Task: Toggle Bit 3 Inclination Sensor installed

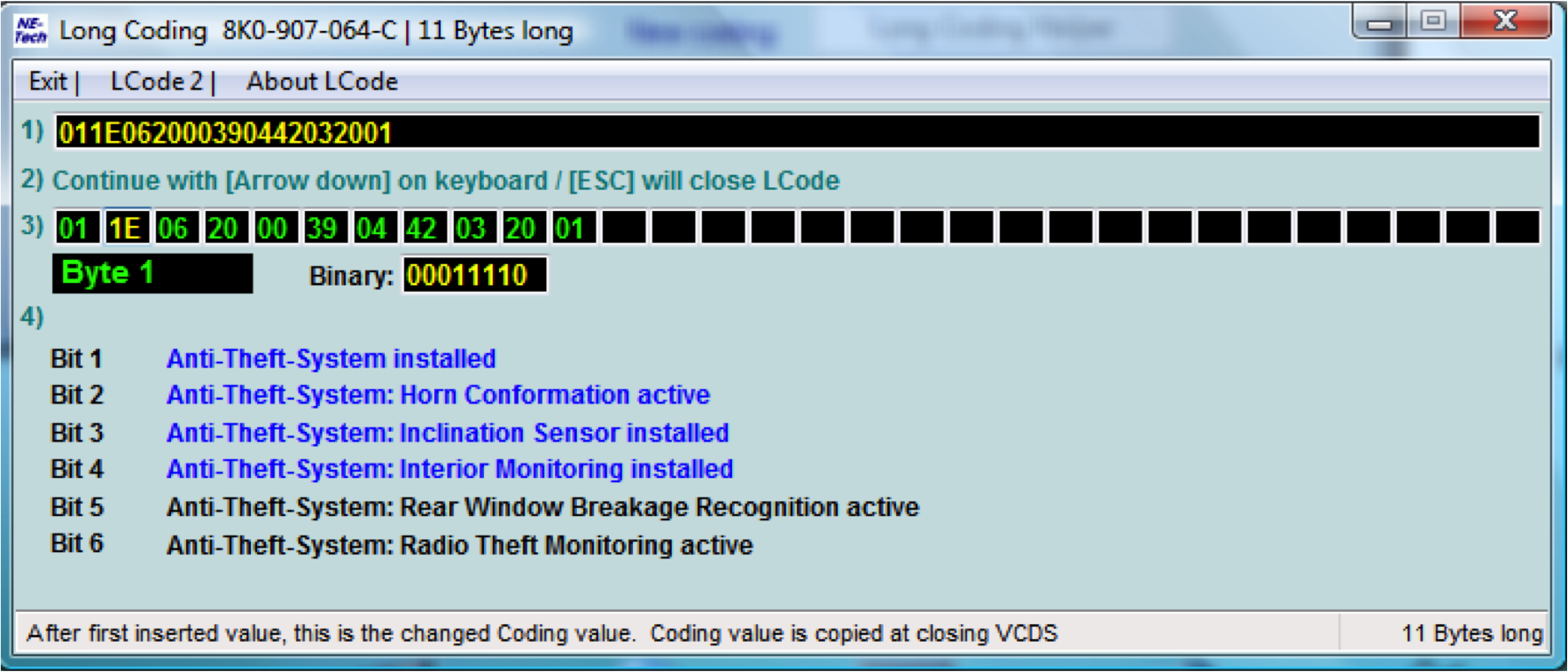Action: click(448, 433)
